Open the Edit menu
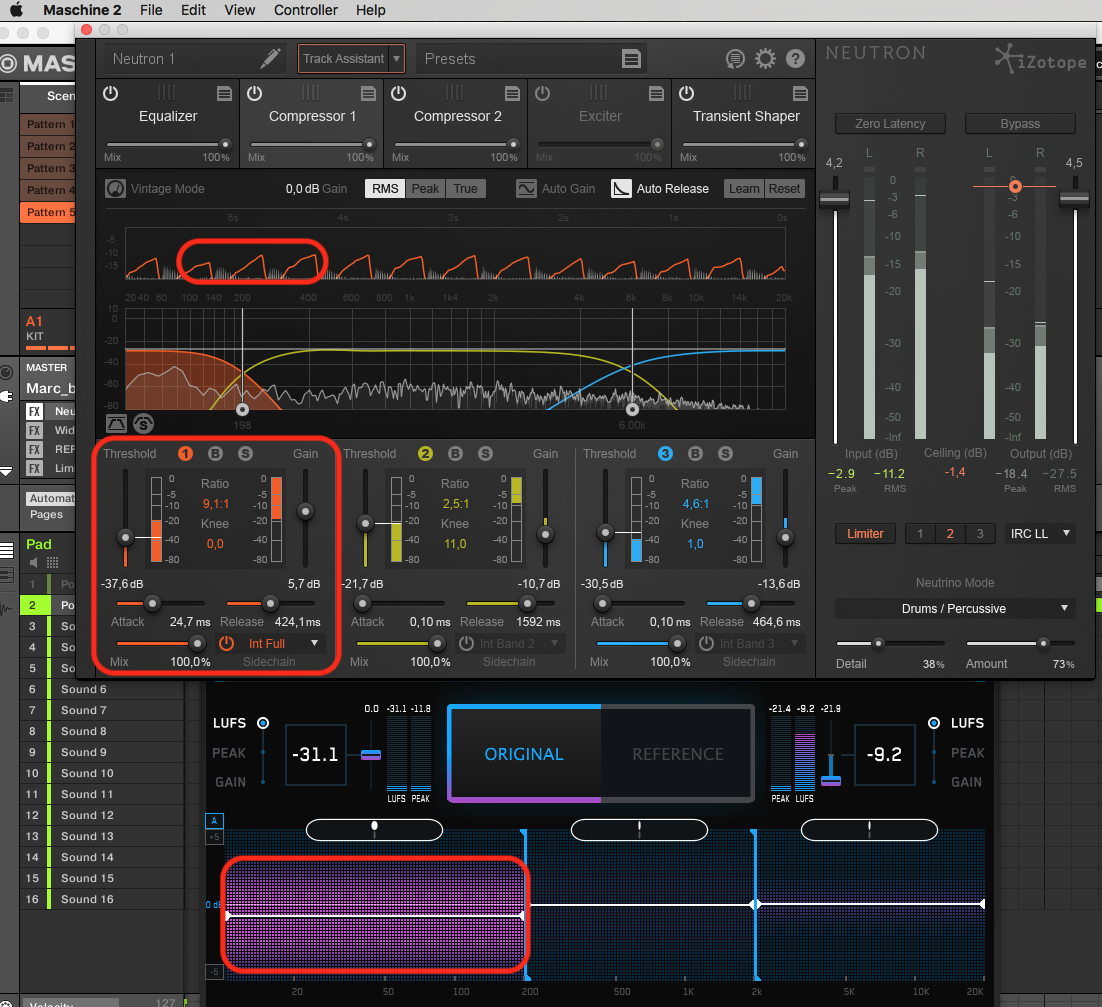This screenshot has width=1102, height=1007. 194,10
